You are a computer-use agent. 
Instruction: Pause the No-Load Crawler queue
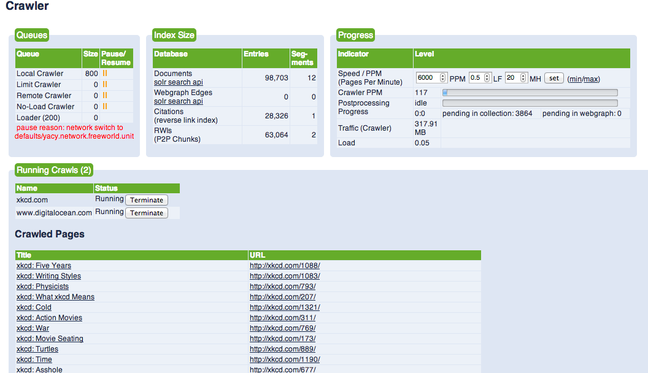pyautogui.click(x=105, y=107)
